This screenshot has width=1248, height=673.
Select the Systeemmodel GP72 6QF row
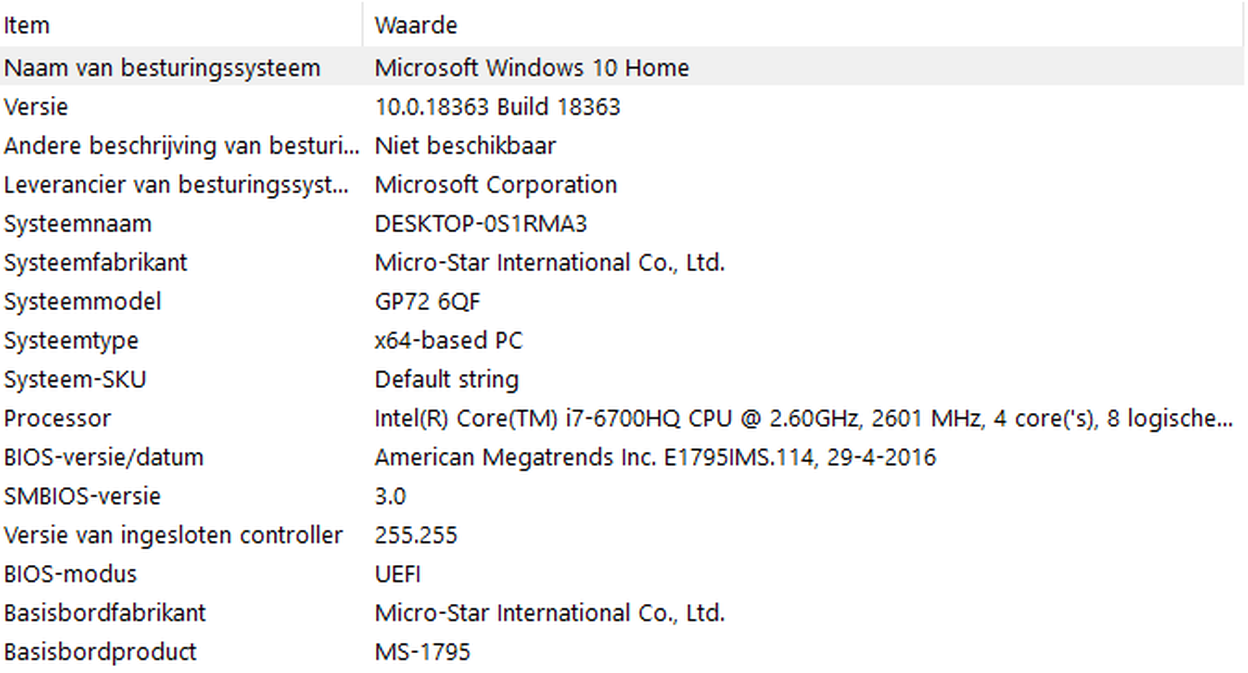(x=622, y=302)
